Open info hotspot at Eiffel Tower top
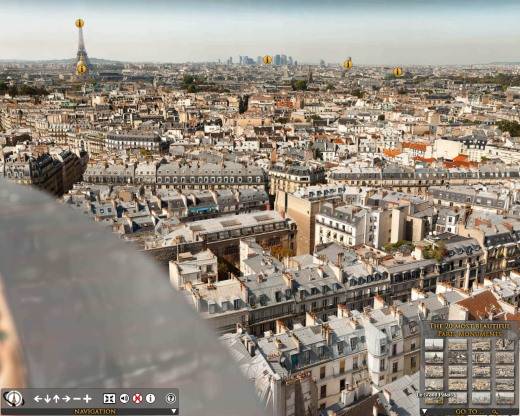The height and width of the screenshot is (416, 520). [x=79, y=23]
